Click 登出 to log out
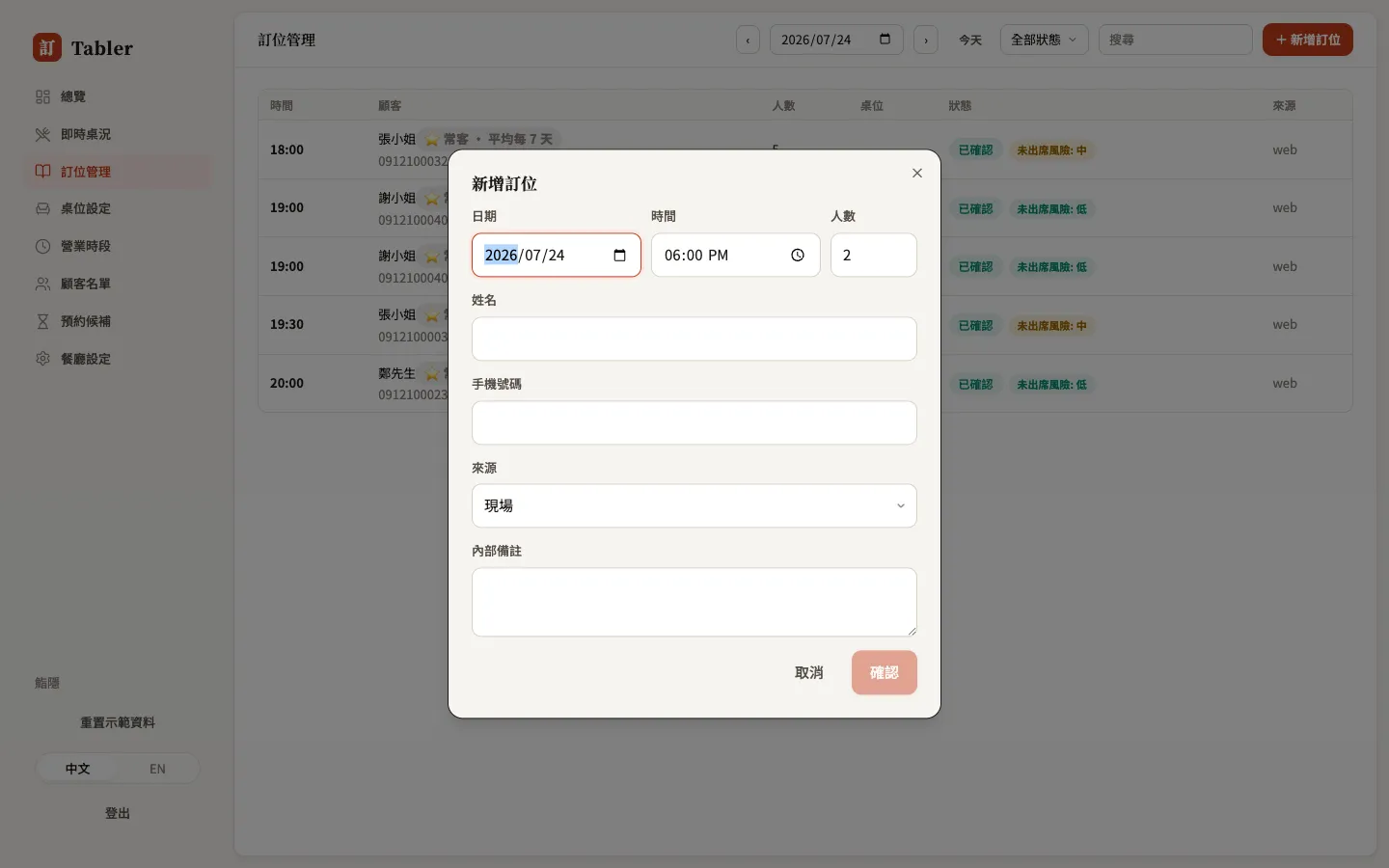 [x=118, y=813]
